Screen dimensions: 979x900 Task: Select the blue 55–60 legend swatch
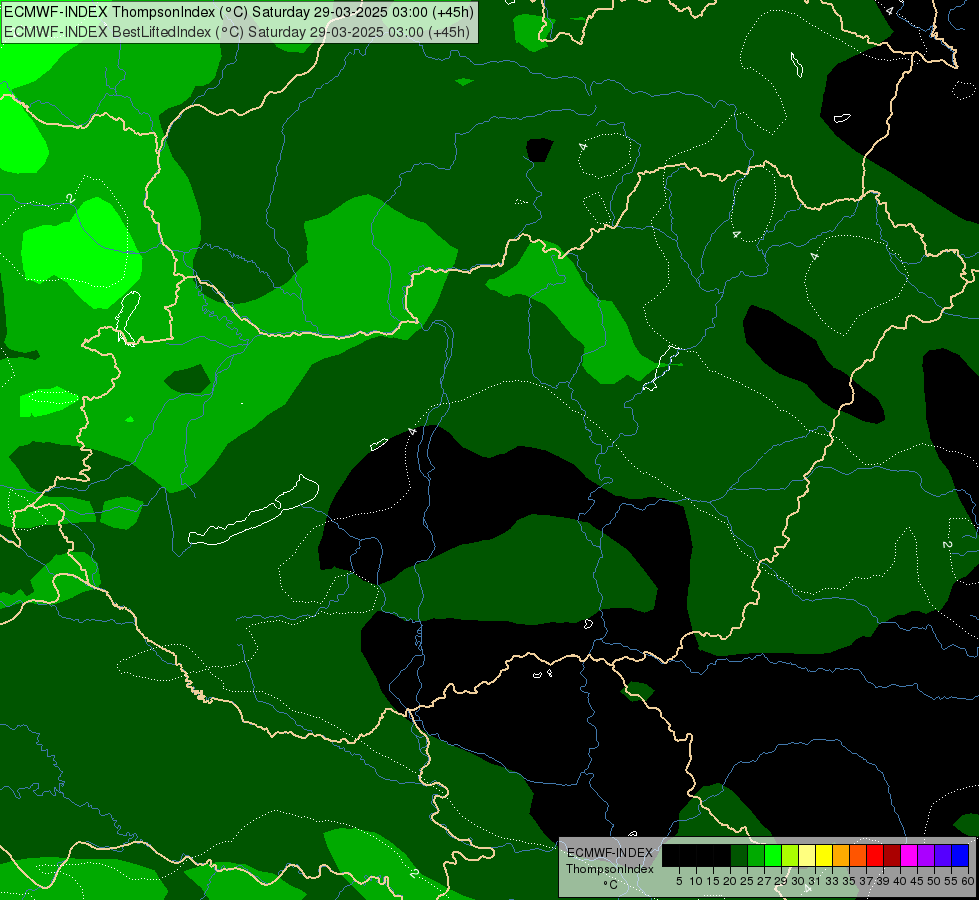pos(960,855)
